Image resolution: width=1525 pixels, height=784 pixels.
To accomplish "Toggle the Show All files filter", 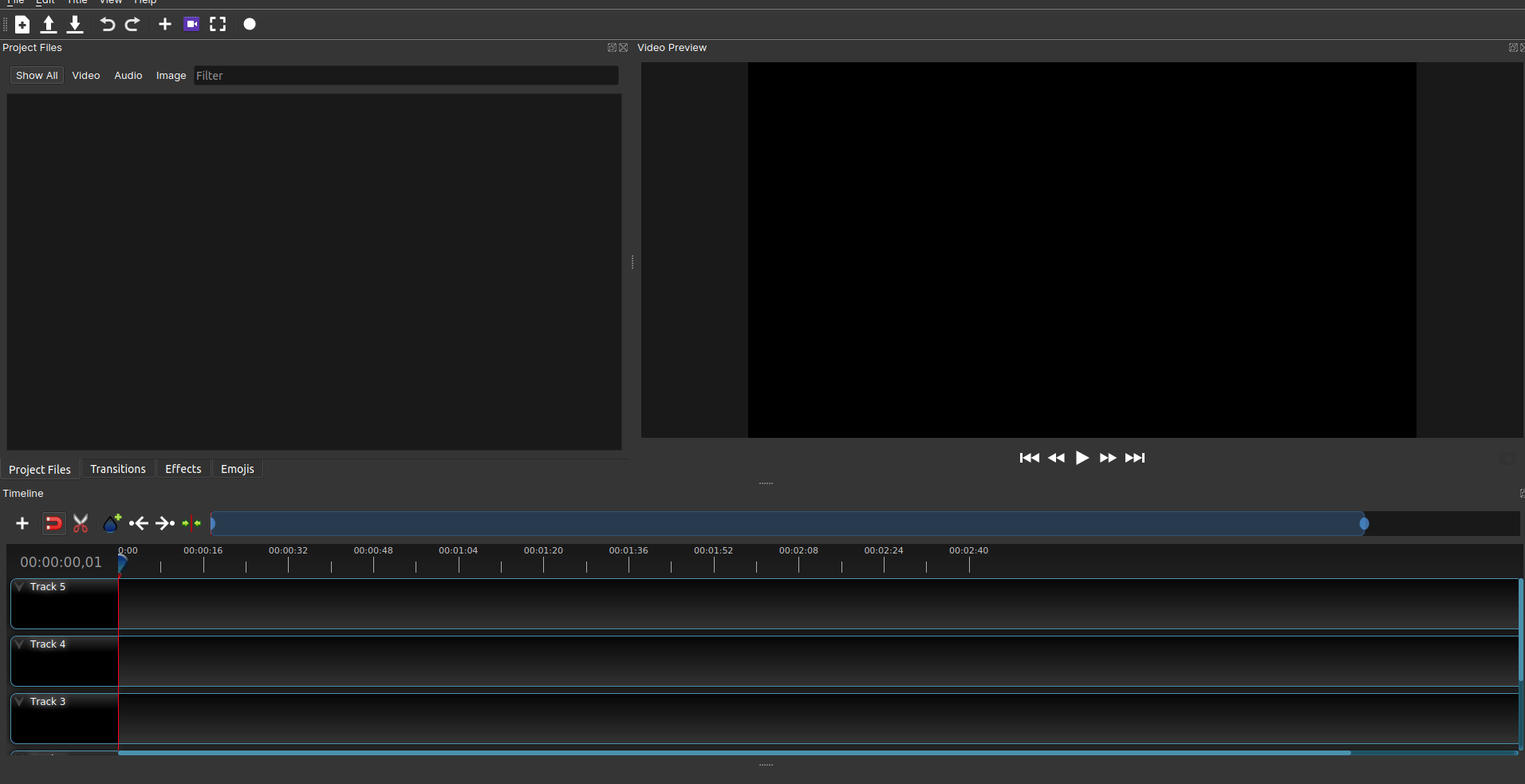I will (36, 75).
